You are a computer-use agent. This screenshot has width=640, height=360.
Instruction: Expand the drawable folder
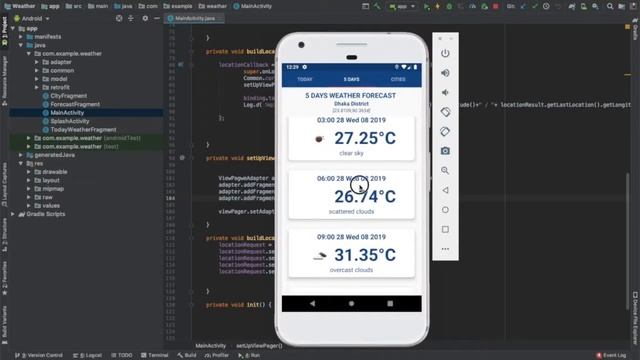pos(29,172)
